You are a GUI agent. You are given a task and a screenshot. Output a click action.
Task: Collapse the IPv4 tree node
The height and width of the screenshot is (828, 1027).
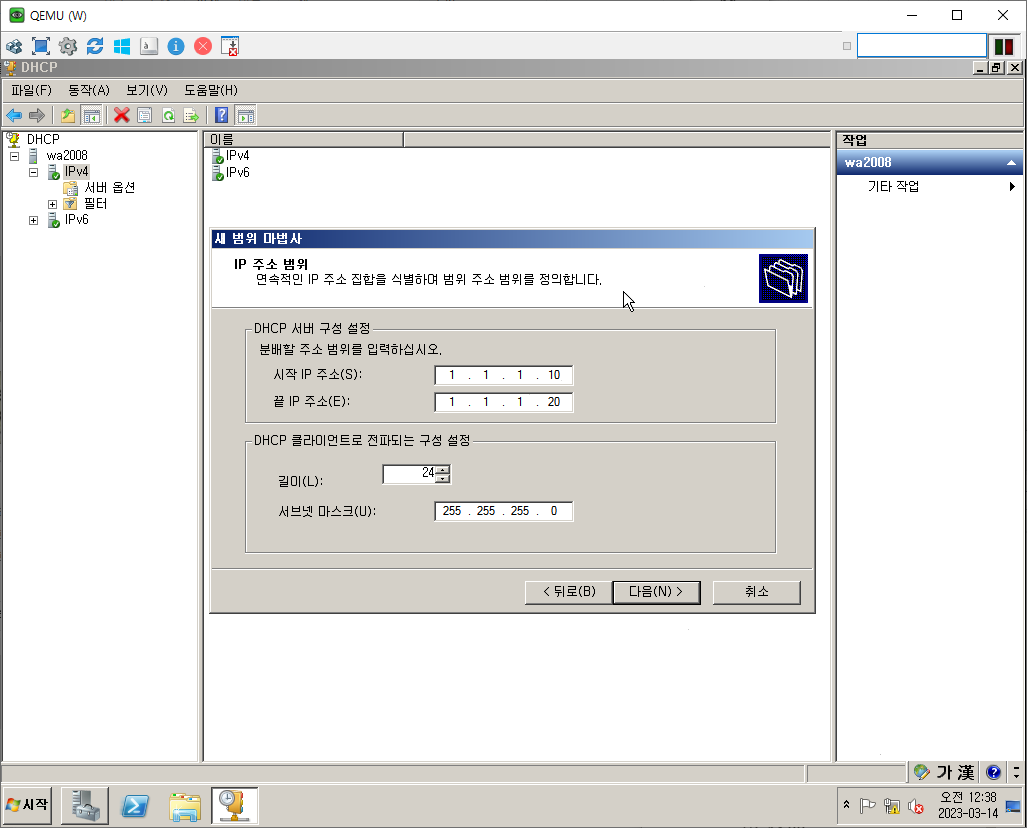coord(33,172)
